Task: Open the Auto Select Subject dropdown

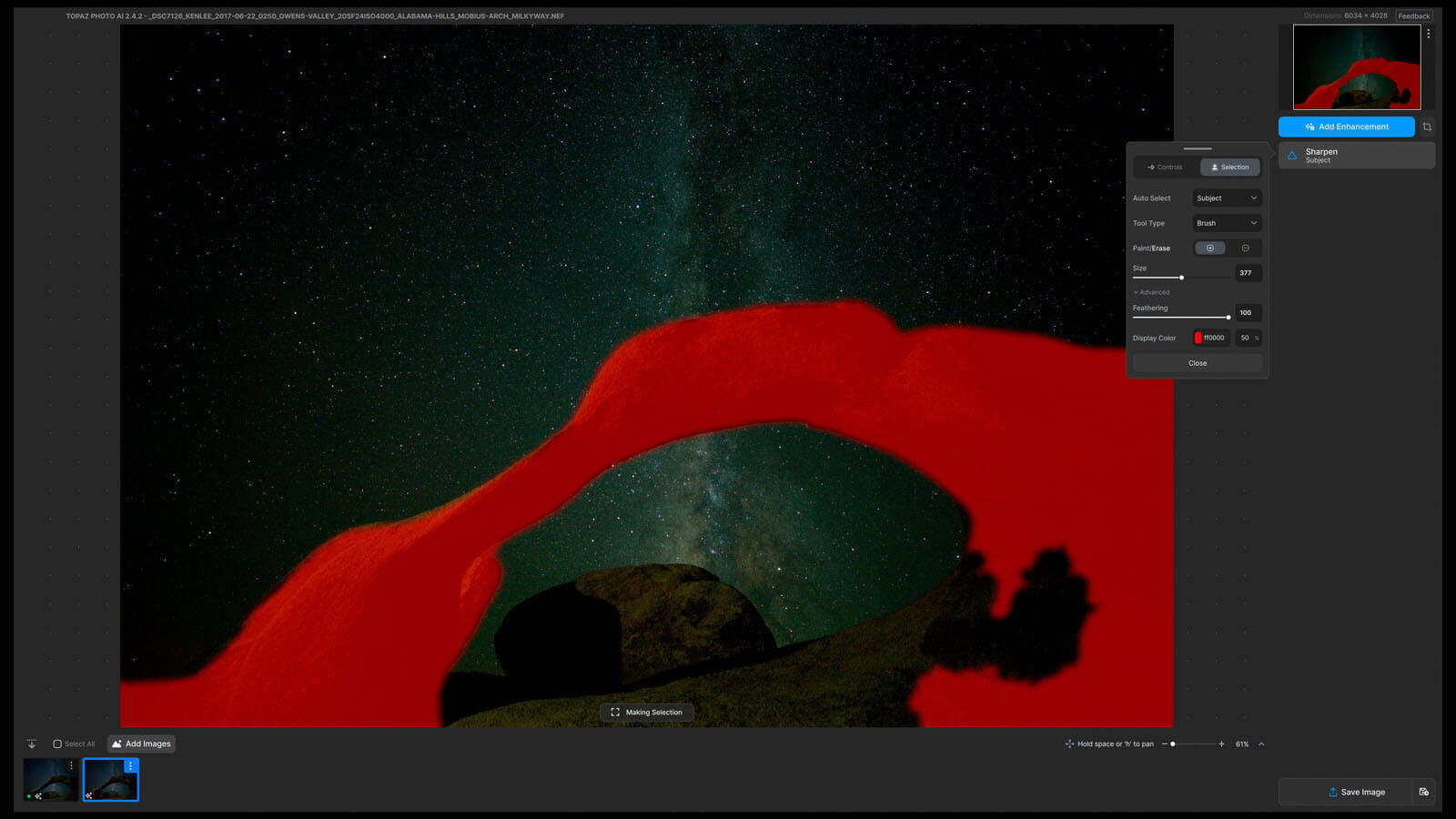Action: click(x=1227, y=197)
